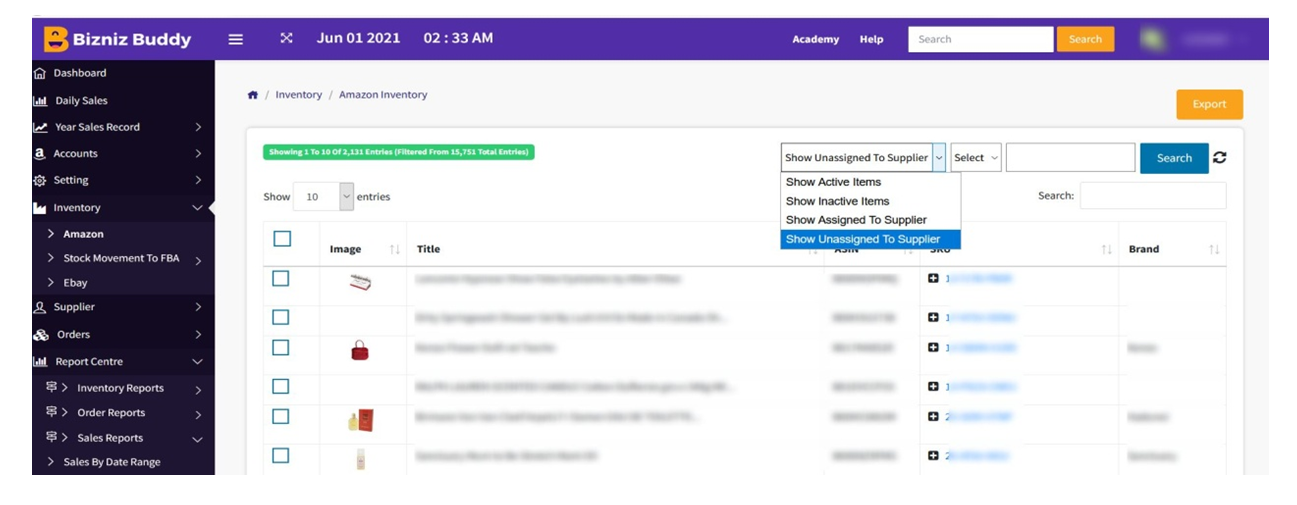The width and height of the screenshot is (1297, 505).
Task: Toggle the hamburger sidebar menu
Action: [236, 39]
